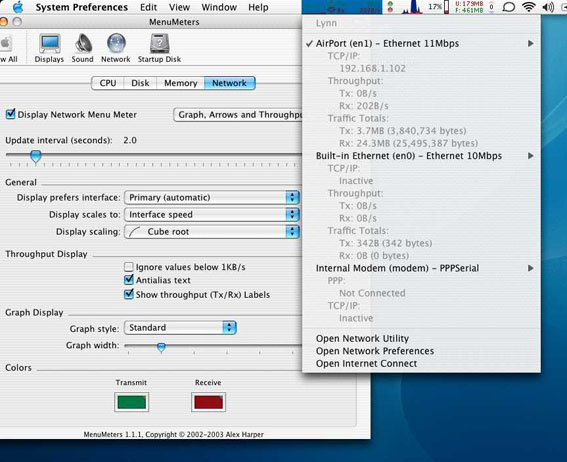Click the Graph width slider thumb
Viewport: 567px width, 462px height.
pos(161,347)
